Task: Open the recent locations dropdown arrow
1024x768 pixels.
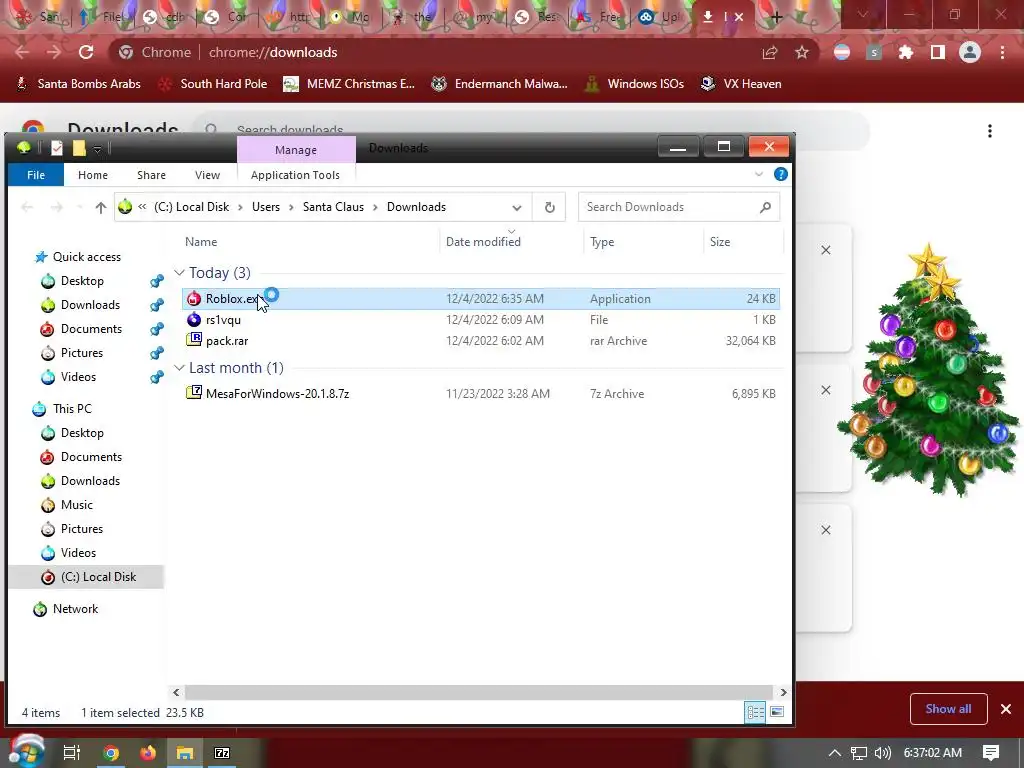Action: coord(80,207)
